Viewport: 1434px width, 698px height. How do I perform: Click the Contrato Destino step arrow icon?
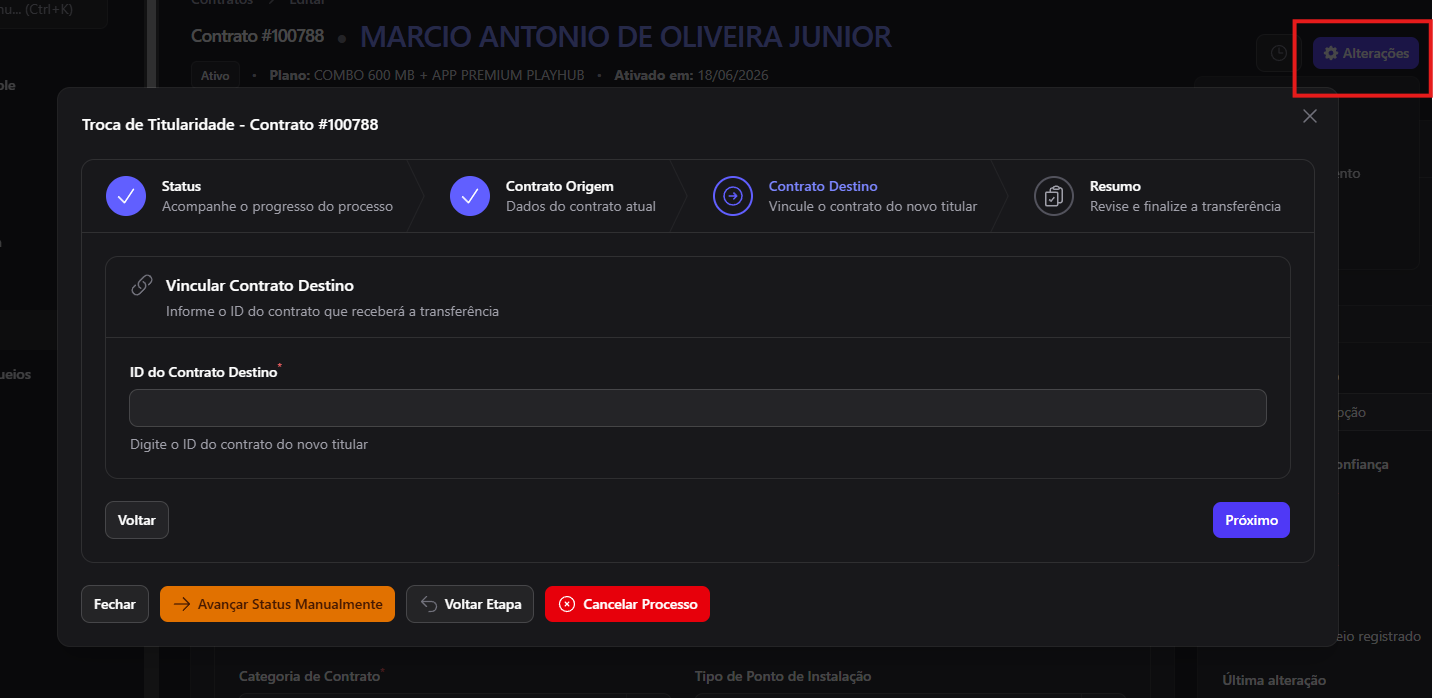click(733, 196)
